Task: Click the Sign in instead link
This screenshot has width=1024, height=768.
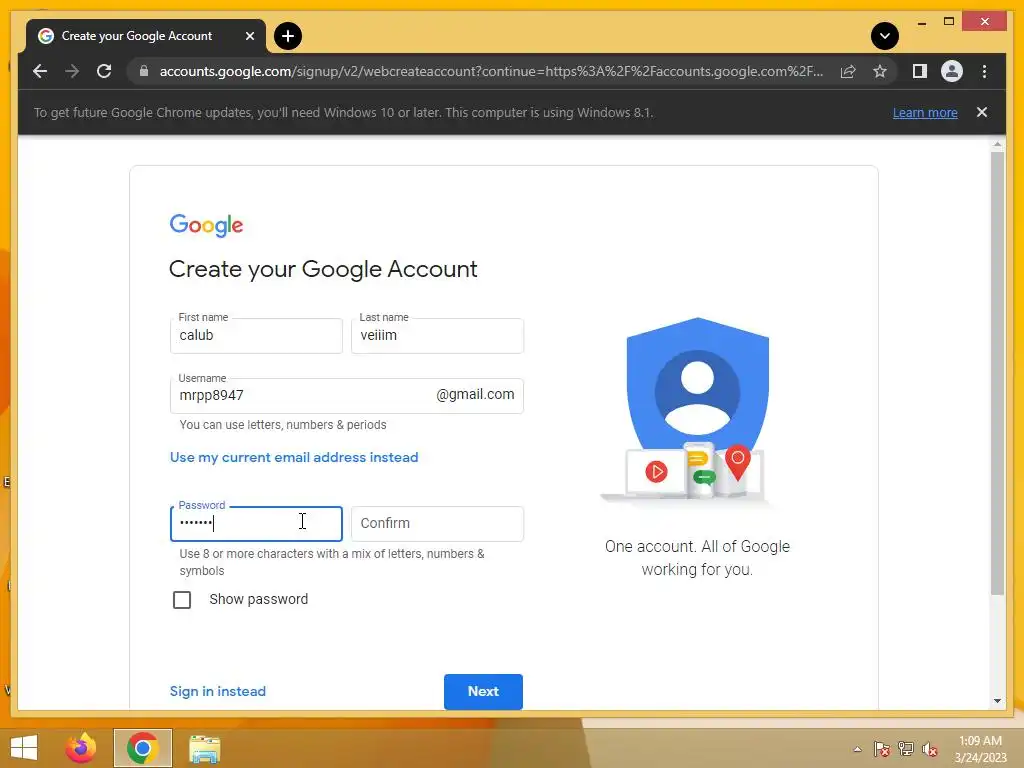Action: pos(217,691)
